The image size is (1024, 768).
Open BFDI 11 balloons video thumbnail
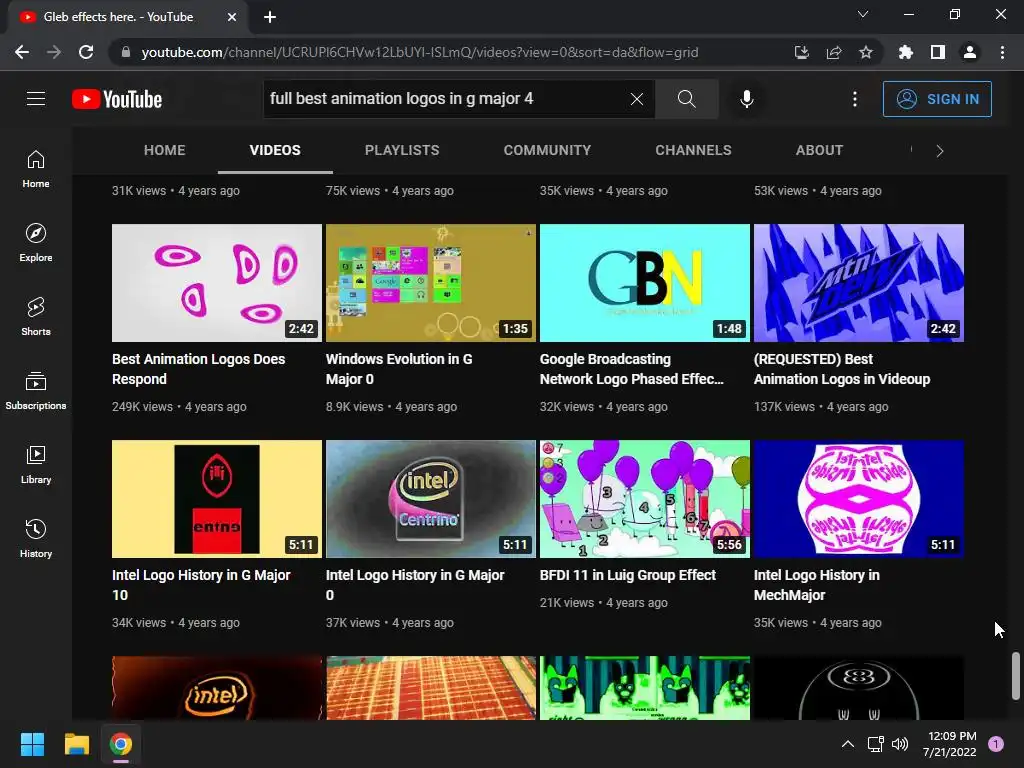pyautogui.click(x=645, y=499)
